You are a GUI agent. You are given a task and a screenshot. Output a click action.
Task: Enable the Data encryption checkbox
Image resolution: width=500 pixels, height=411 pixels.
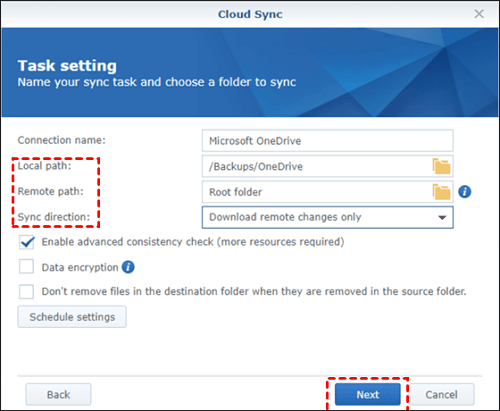pyautogui.click(x=26, y=267)
